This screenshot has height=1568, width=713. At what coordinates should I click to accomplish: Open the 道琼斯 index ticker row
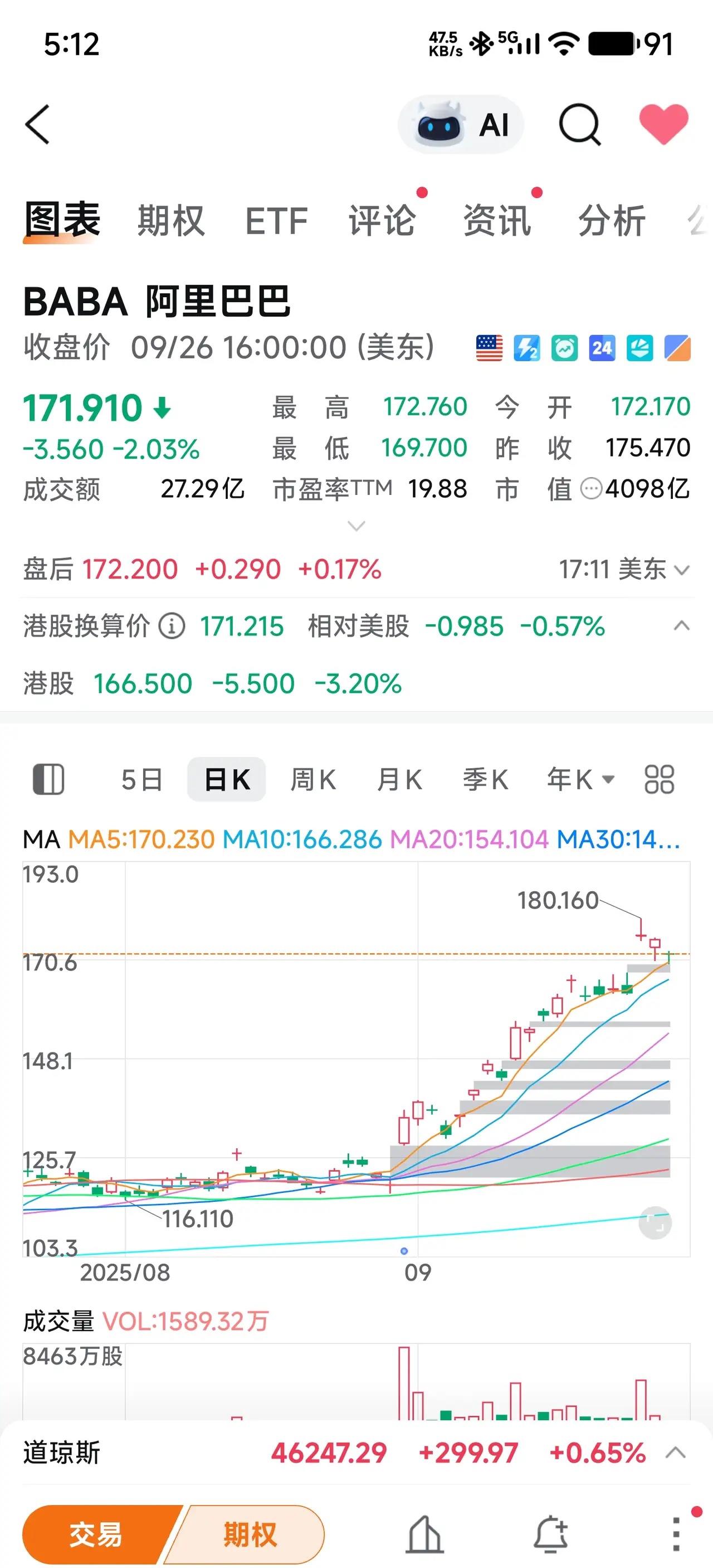pos(356,1453)
